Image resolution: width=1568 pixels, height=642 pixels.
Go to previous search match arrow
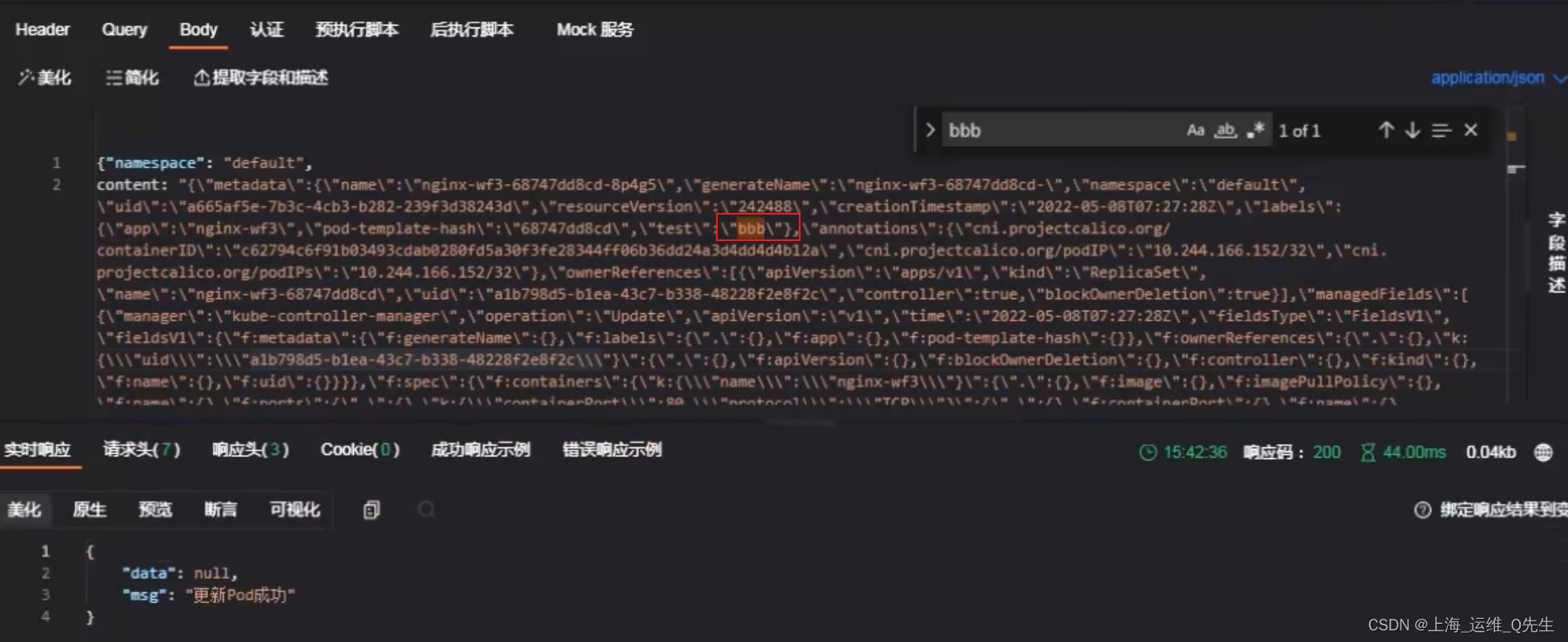pyautogui.click(x=1386, y=130)
